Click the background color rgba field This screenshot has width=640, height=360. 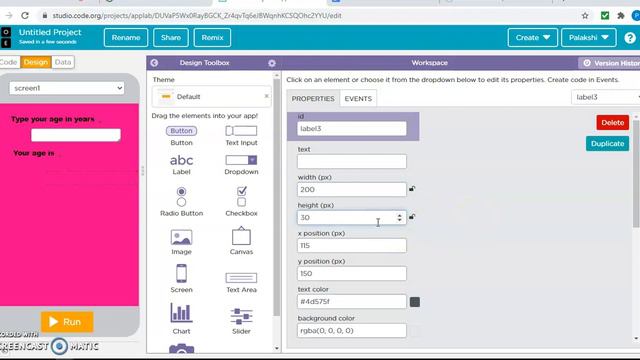(x=352, y=331)
